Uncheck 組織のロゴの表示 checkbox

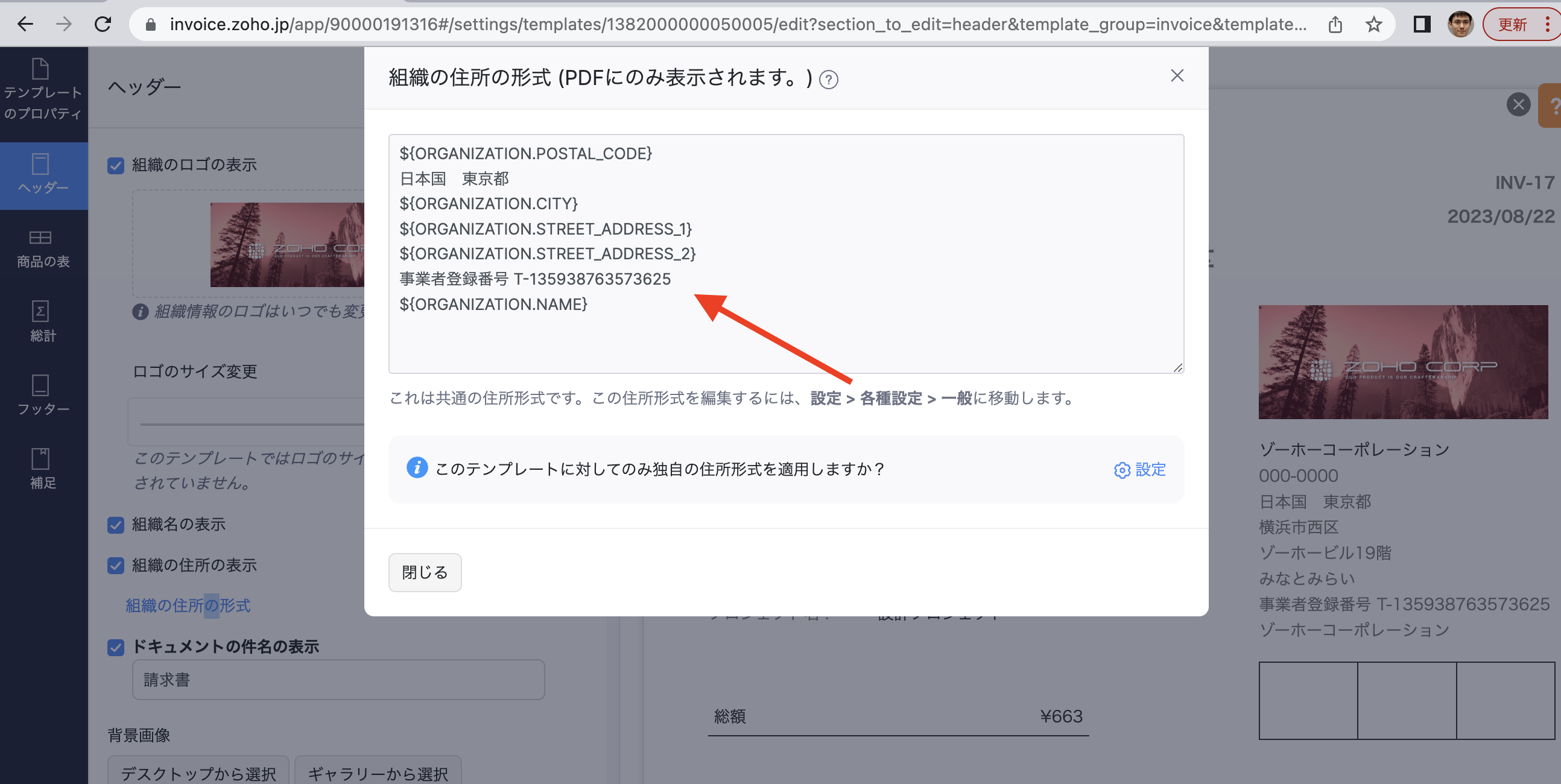click(x=116, y=165)
